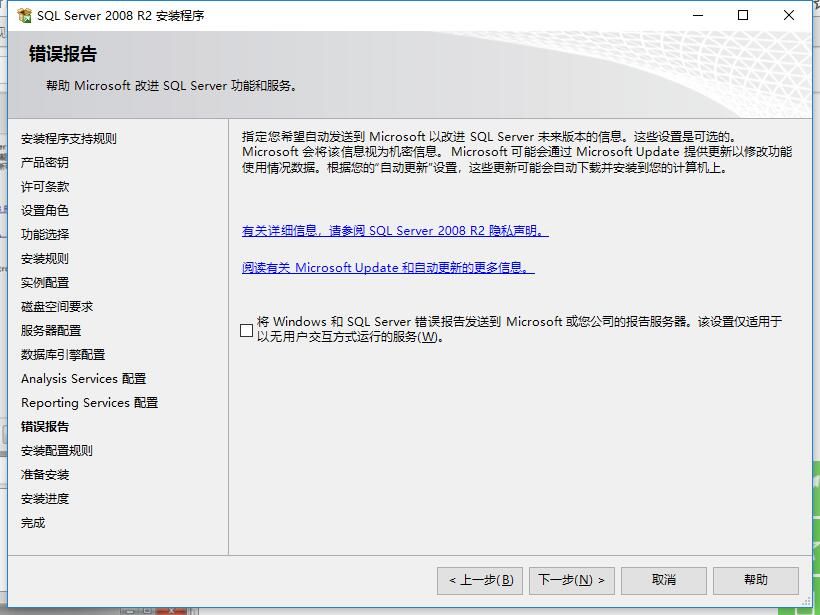Select 设置角色 step in sidebar

point(44,211)
